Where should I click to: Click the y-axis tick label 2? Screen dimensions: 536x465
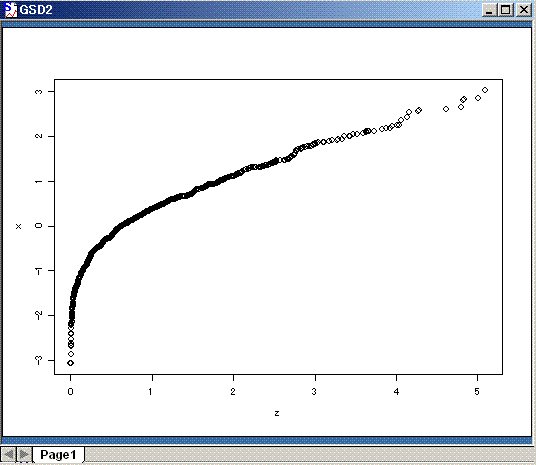click(x=39, y=136)
